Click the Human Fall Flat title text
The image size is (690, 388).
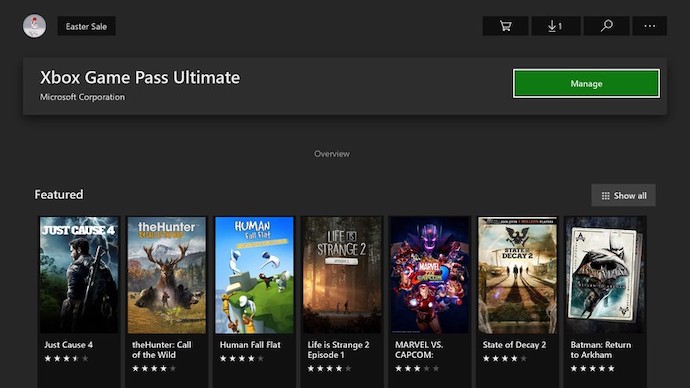coord(250,345)
